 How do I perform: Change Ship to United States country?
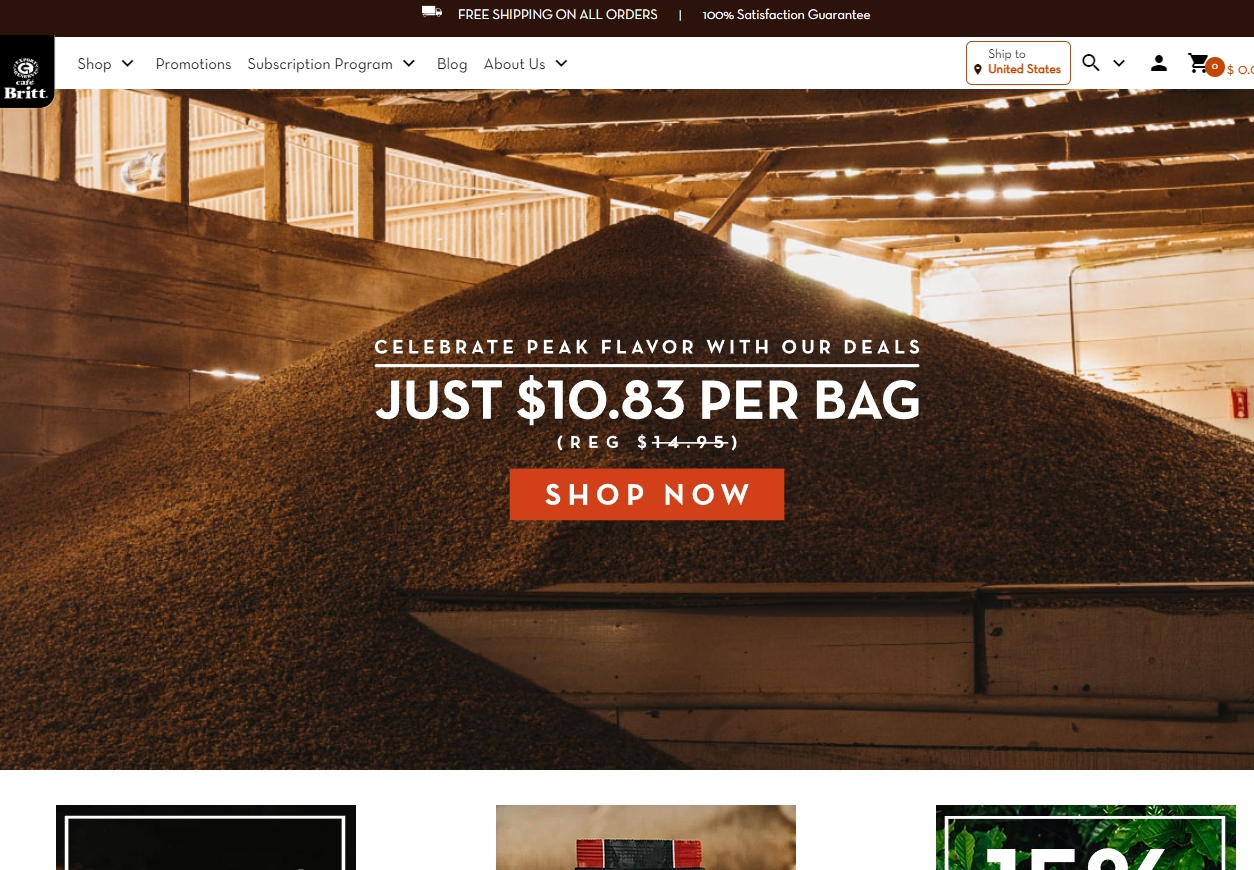click(x=1018, y=63)
